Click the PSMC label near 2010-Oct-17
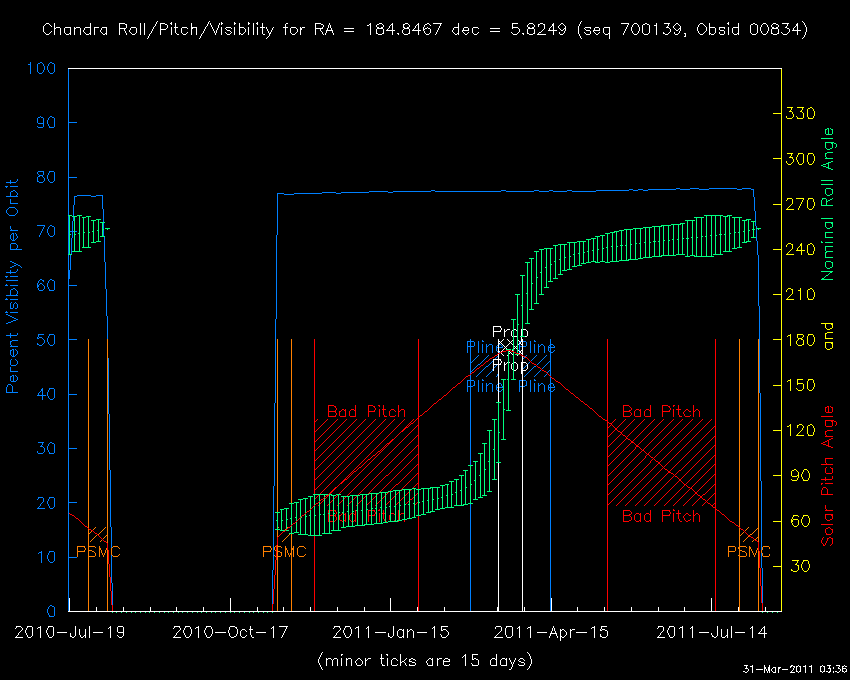The image size is (850, 680). tap(283, 552)
